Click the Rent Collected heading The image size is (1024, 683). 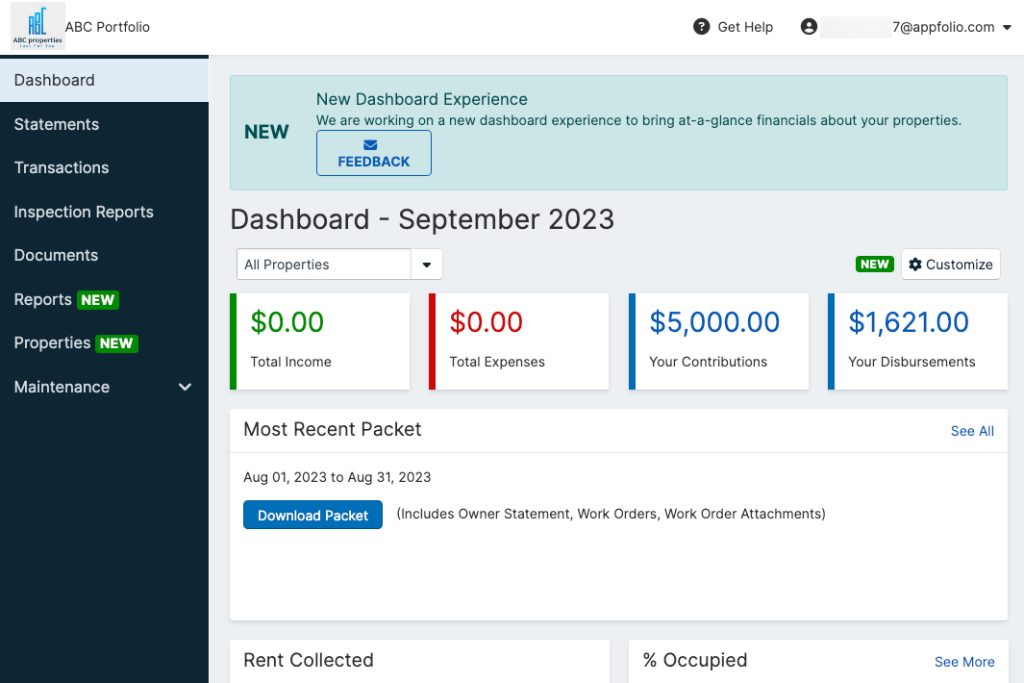click(x=308, y=660)
